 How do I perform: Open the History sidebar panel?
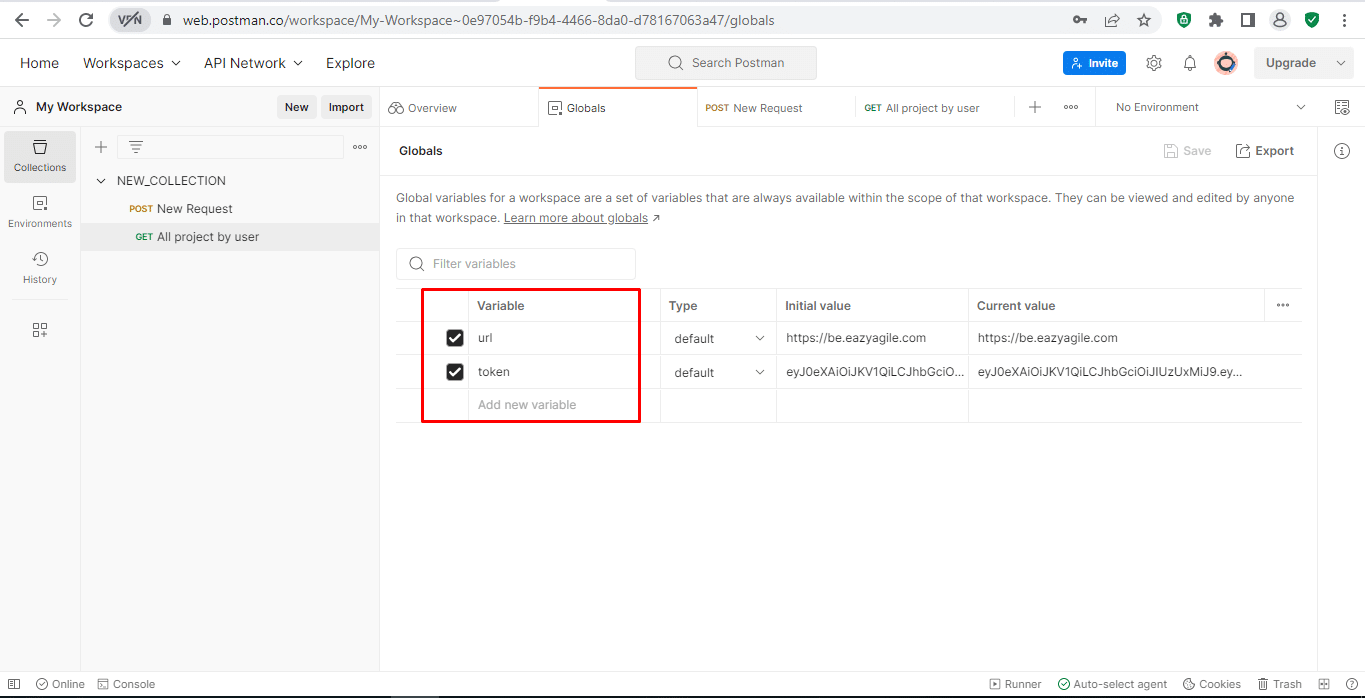pyautogui.click(x=40, y=268)
